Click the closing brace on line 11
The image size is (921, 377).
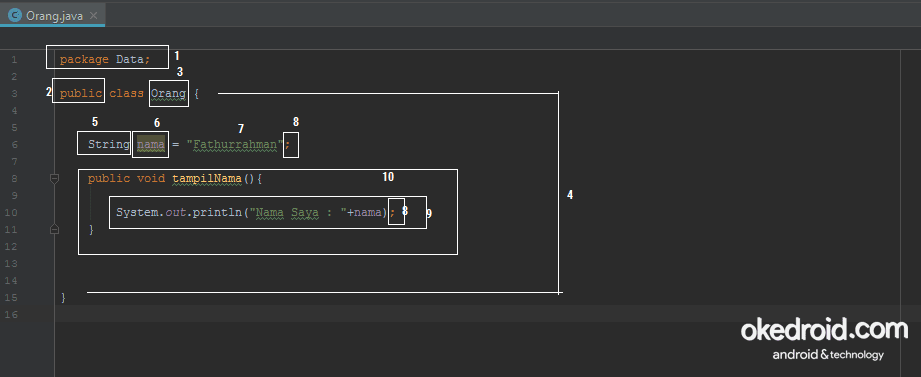coord(91,230)
